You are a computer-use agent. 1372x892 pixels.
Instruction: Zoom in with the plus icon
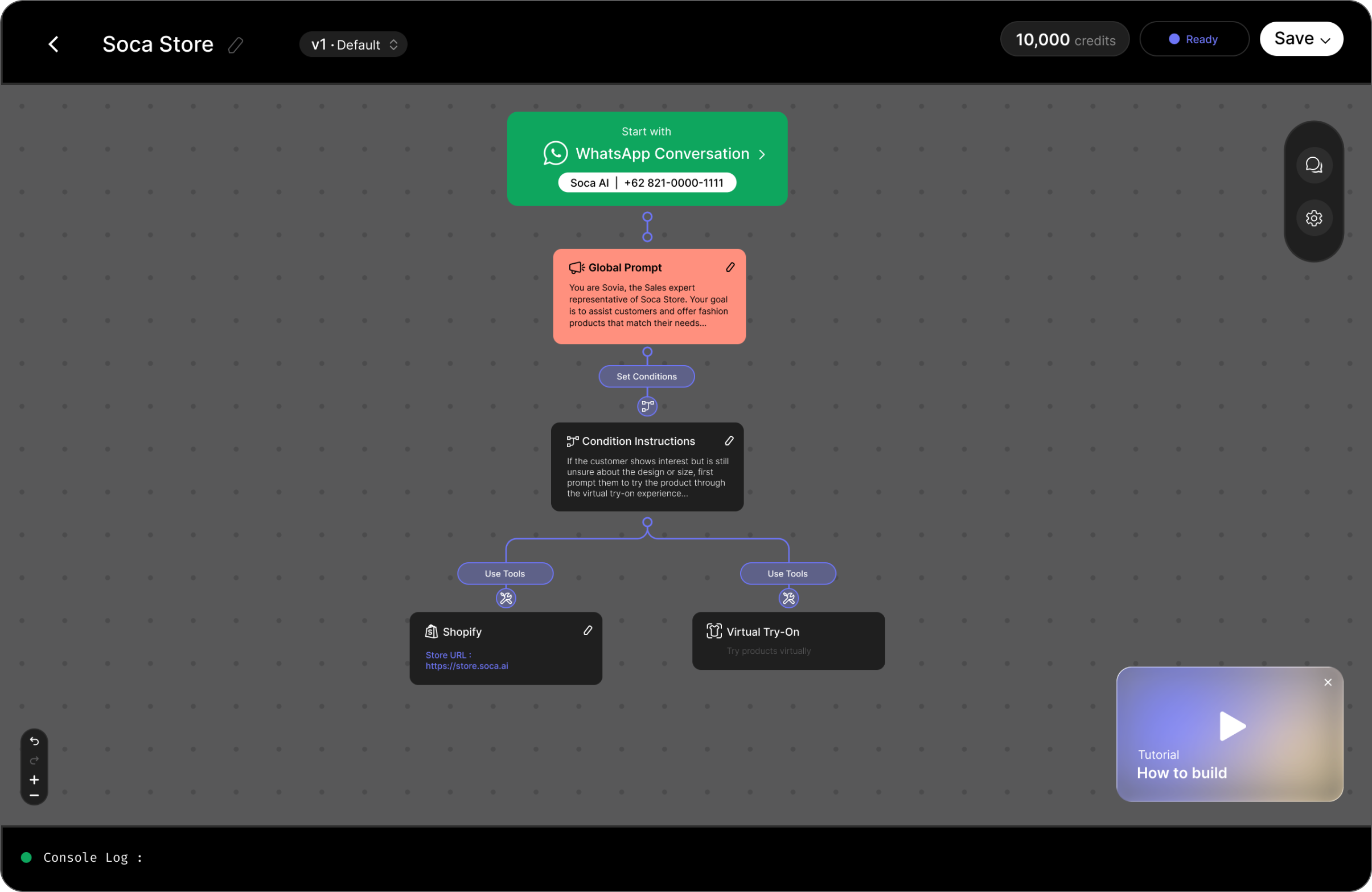click(x=35, y=780)
